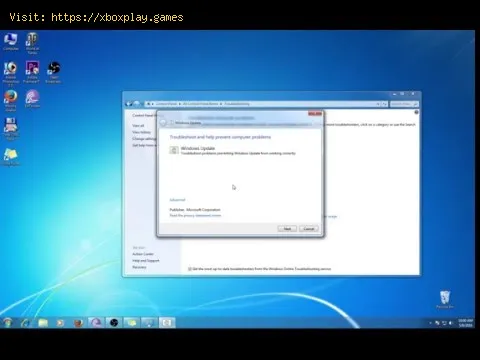
Task: Open Windows Media Player from the taskbar
Action: coord(60,323)
